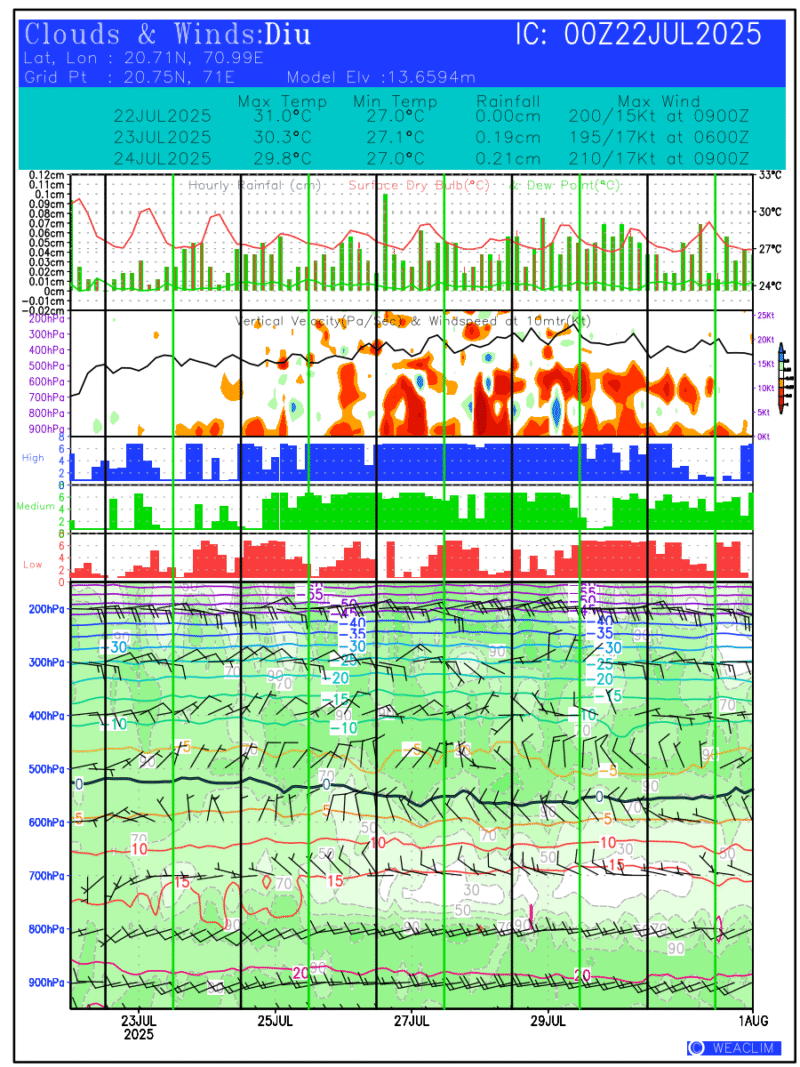The width and height of the screenshot is (800, 1067).
Task: Click the green "Dew Point(°C)" legend label
Action: coord(570,185)
